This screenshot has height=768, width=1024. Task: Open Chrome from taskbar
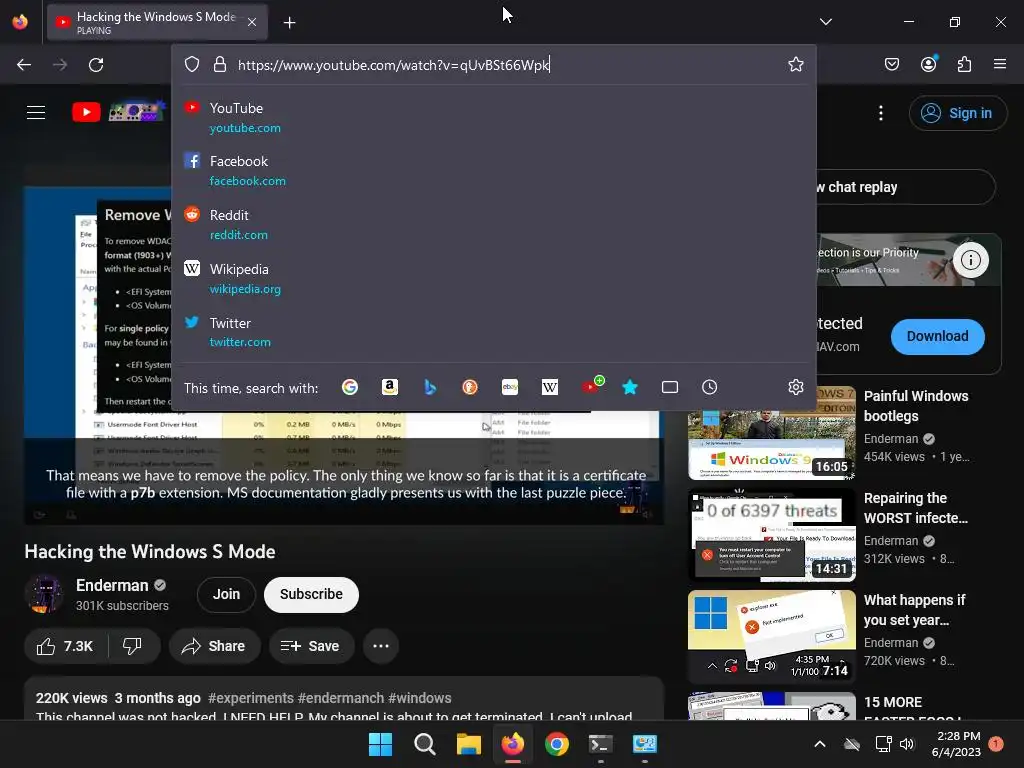point(556,744)
